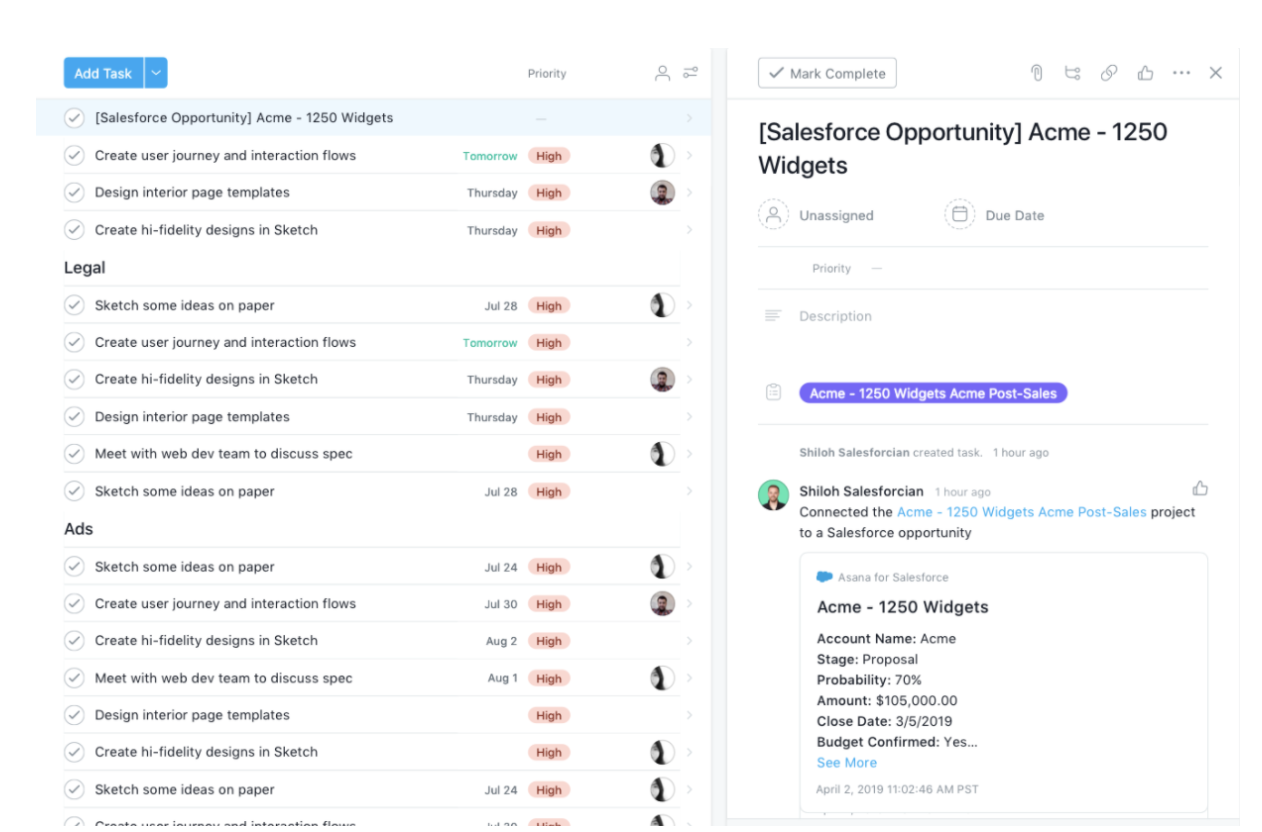Click the Aug 2 due date cell
The height and width of the screenshot is (832, 1262).
click(x=502, y=641)
